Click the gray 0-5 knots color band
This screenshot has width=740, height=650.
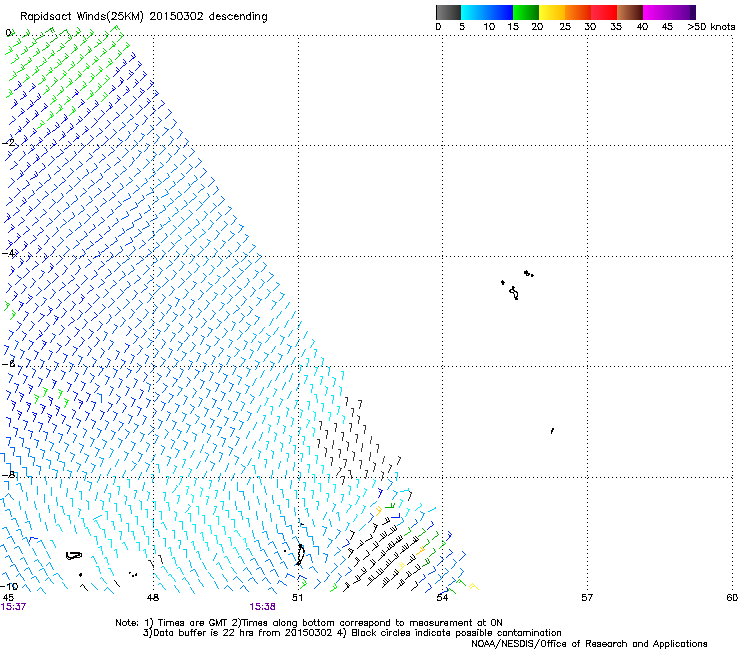pyautogui.click(x=448, y=12)
